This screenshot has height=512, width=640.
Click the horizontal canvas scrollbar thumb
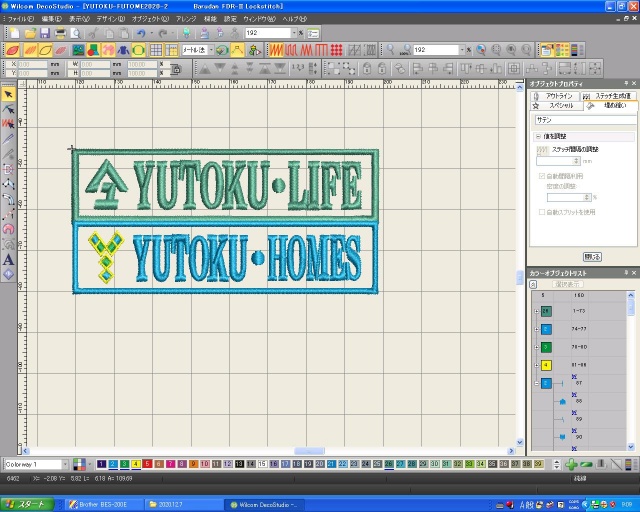(309, 451)
